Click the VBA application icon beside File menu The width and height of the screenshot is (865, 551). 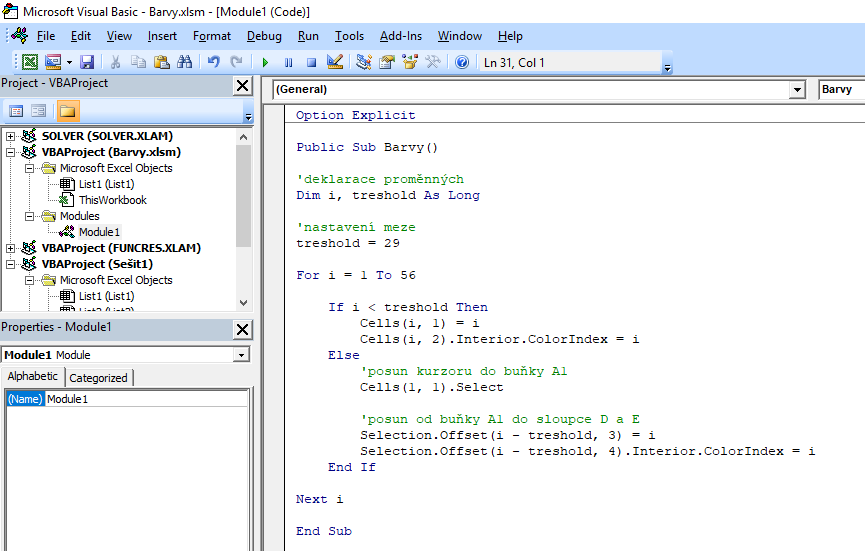pyautogui.click(x=19, y=35)
